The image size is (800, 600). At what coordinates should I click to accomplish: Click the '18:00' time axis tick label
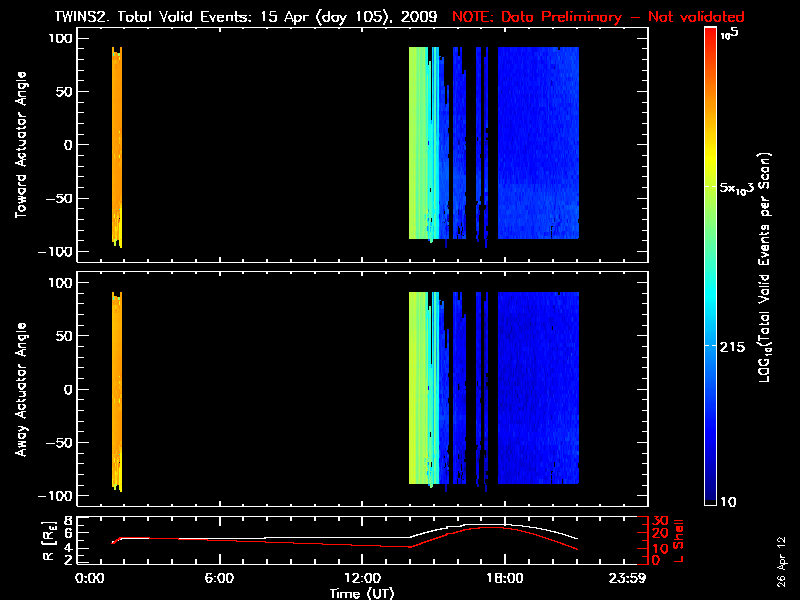[x=505, y=579]
